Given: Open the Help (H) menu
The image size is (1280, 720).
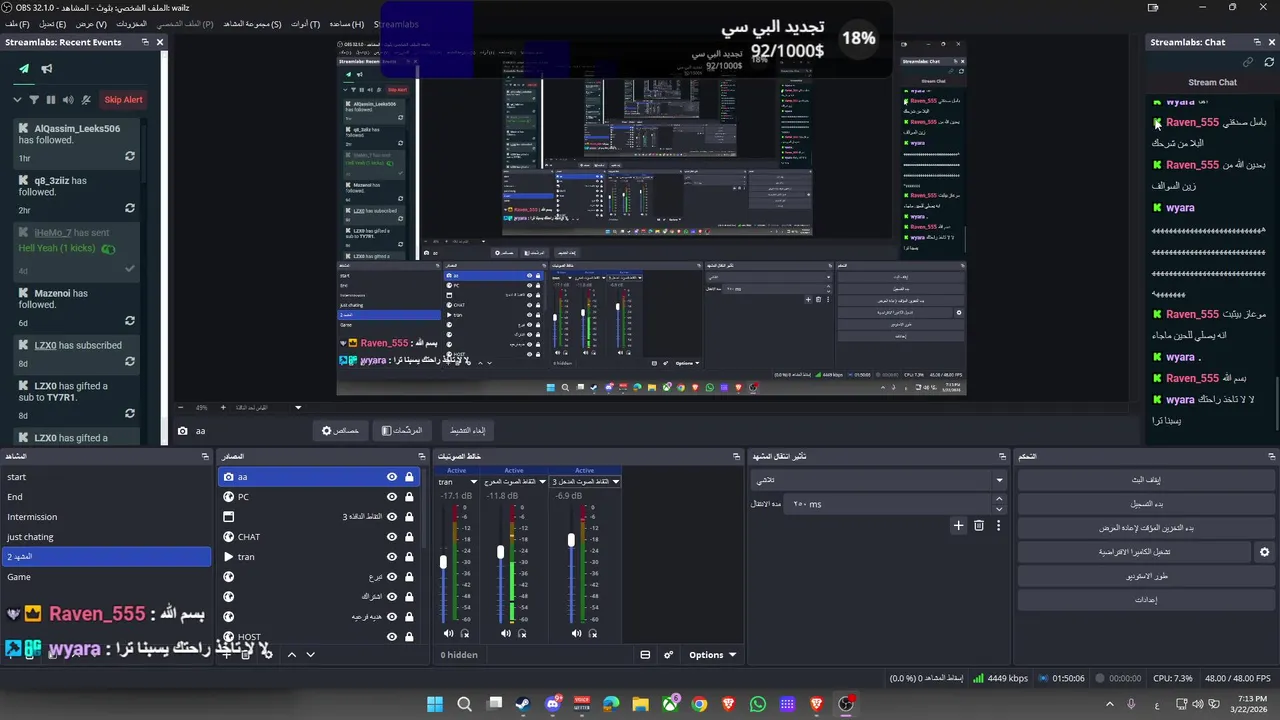Looking at the screenshot, I should pos(347,24).
